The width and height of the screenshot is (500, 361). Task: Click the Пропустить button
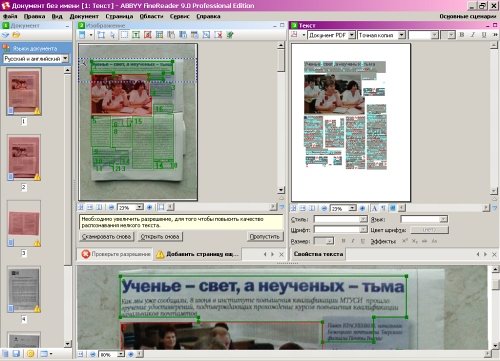[x=265, y=237]
